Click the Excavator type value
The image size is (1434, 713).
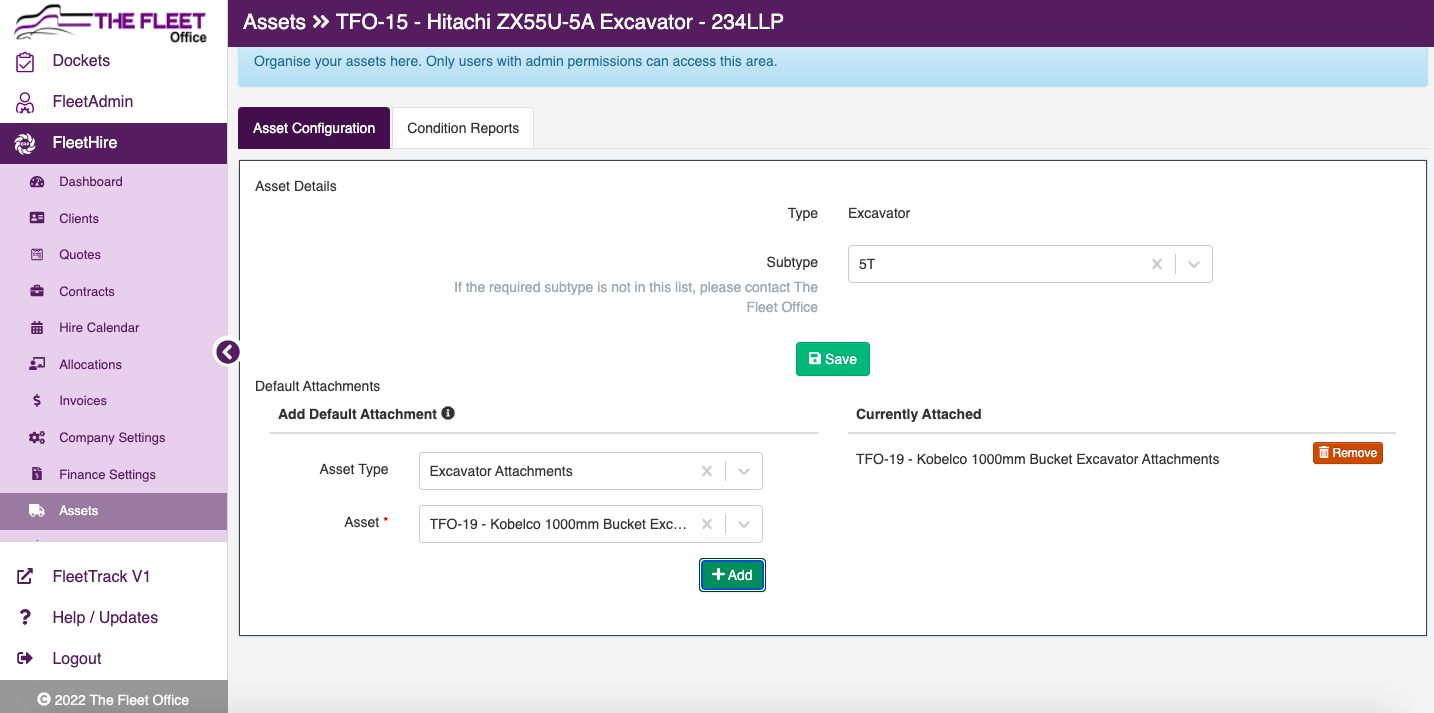point(879,213)
